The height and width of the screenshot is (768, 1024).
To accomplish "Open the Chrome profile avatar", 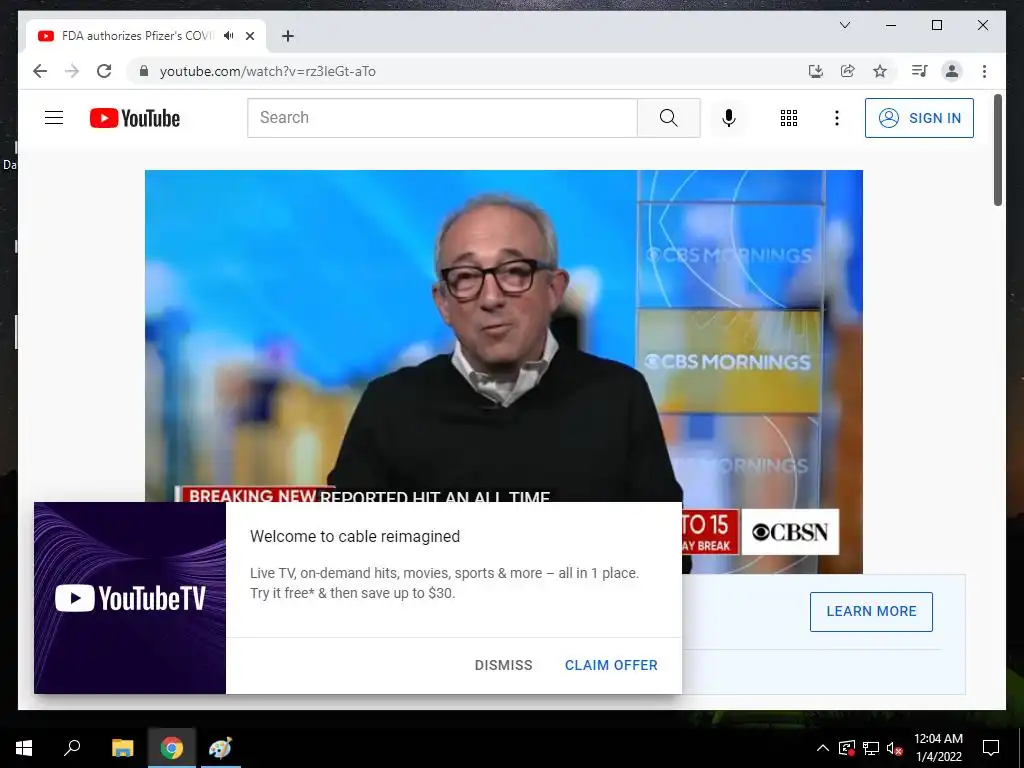I will (952, 71).
